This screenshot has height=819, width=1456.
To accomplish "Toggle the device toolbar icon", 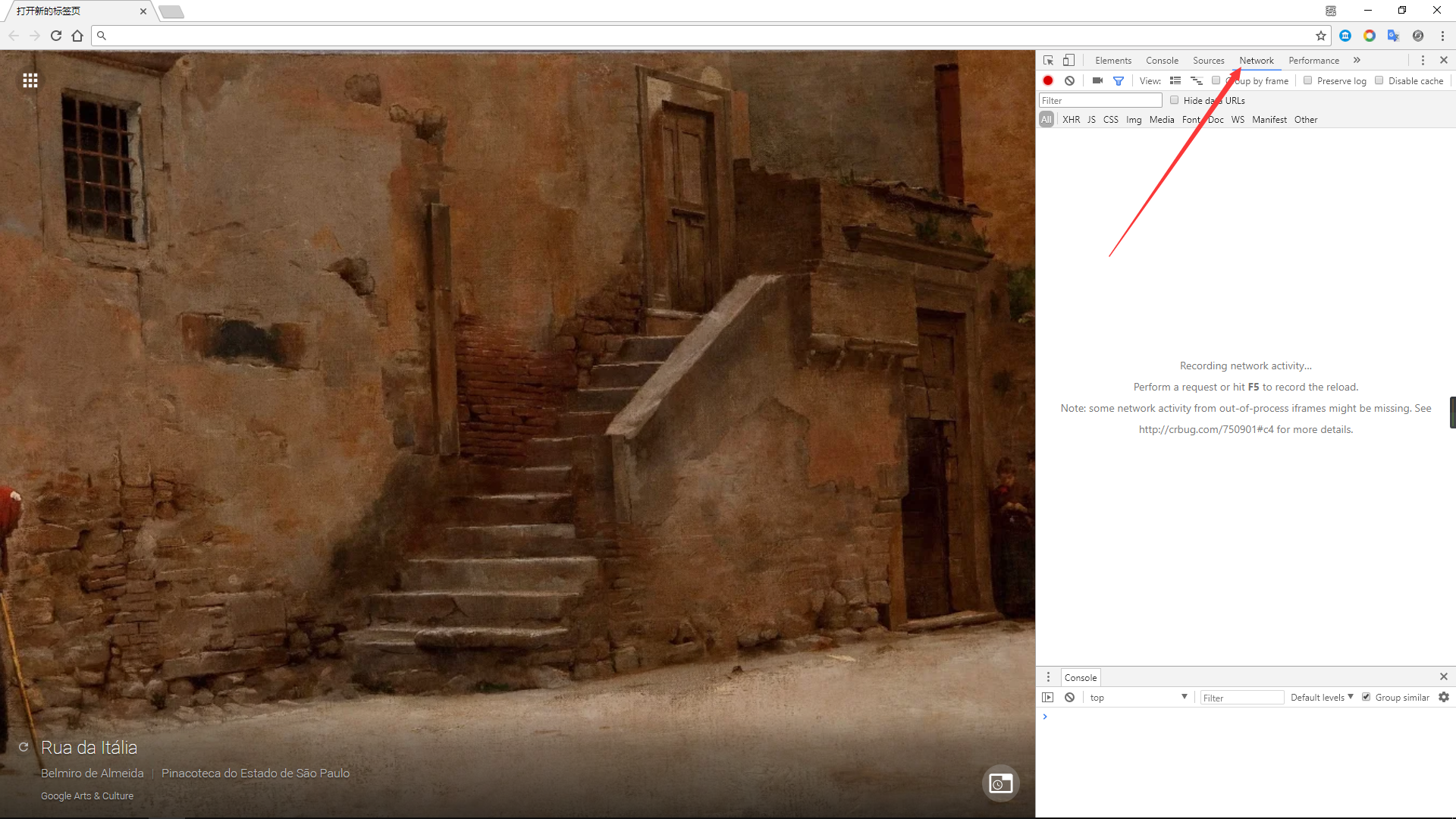I will pyautogui.click(x=1068, y=60).
